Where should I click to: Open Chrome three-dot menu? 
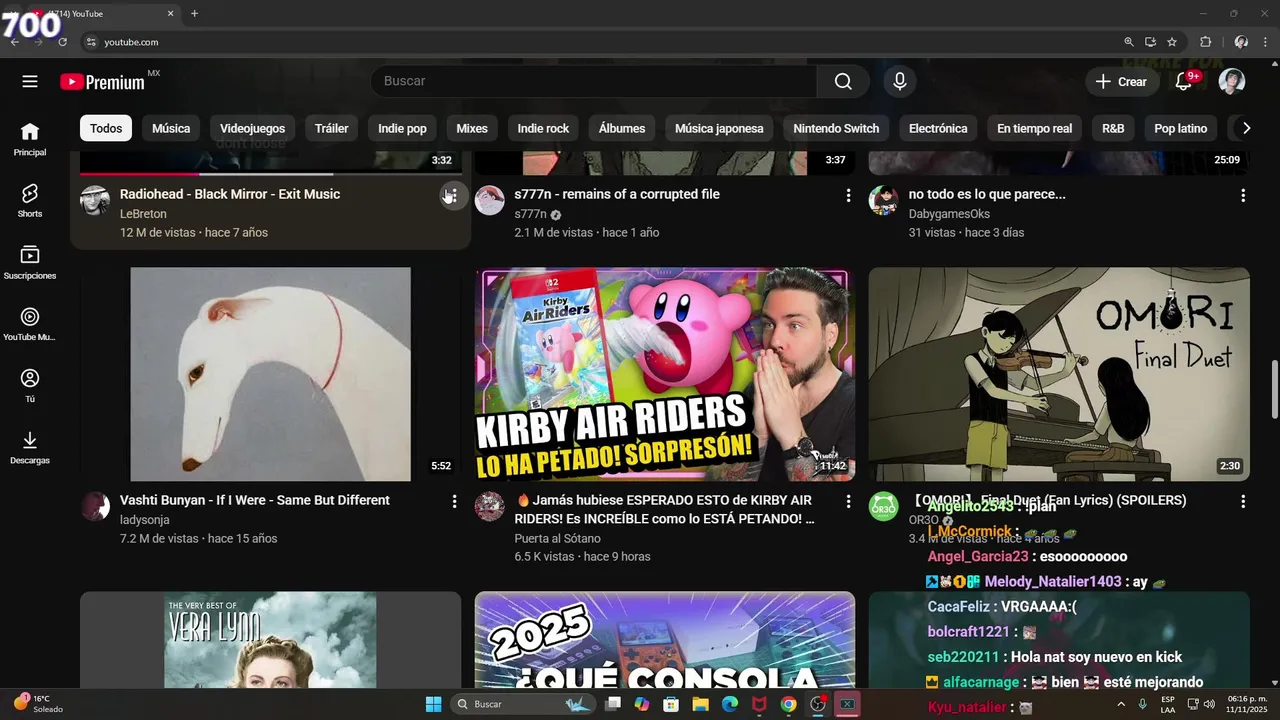tap(1265, 42)
